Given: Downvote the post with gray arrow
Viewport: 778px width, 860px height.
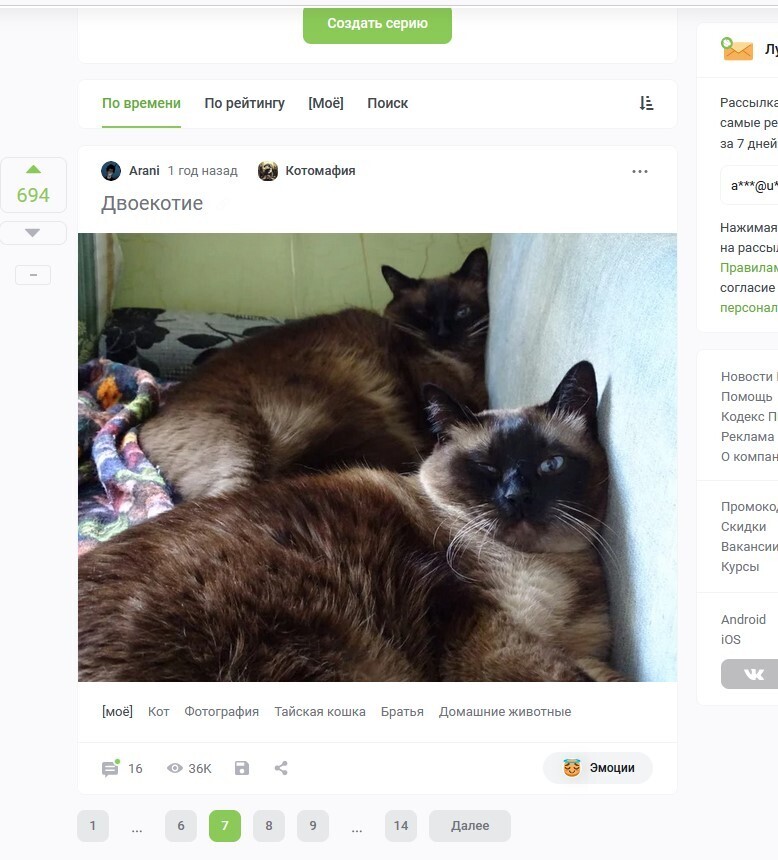Looking at the screenshot, I should pos(33,233).
